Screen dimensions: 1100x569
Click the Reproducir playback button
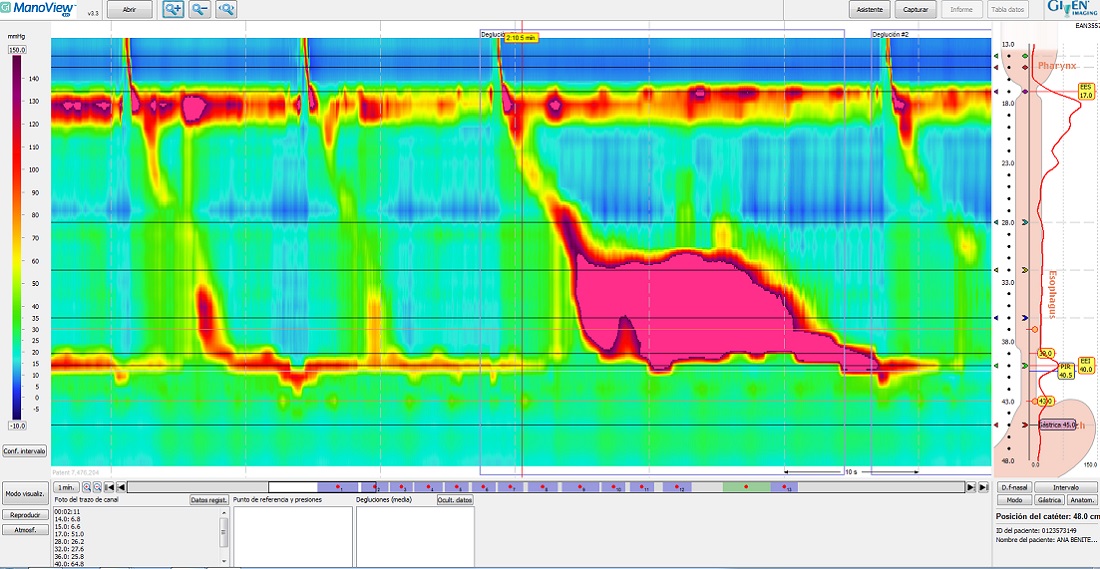25,515
